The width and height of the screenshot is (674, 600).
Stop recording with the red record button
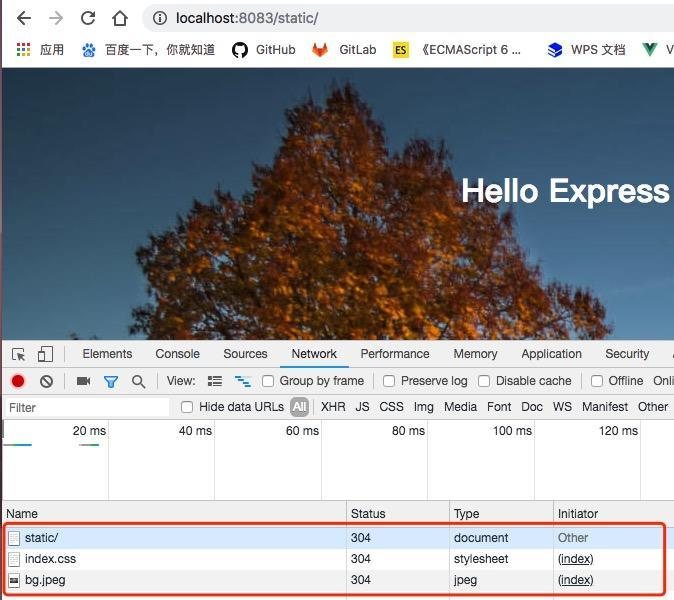[18, 381]
